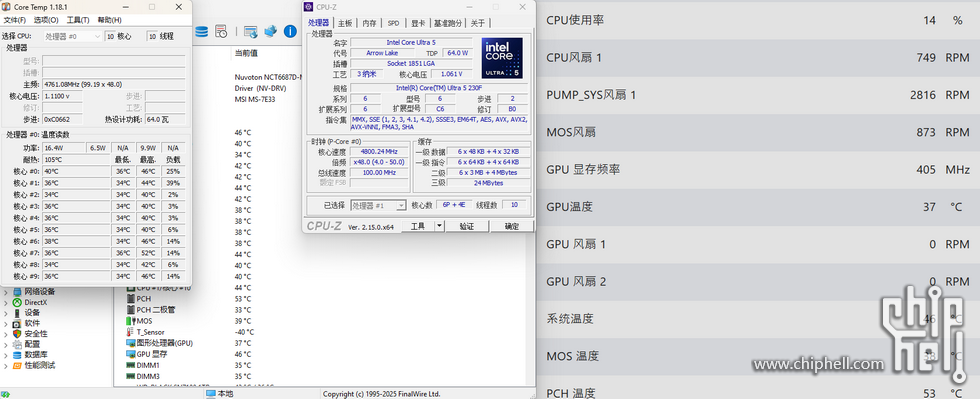Select the 设备 tower icon in tree
980x399 pixels.
[x=18, y=313]
